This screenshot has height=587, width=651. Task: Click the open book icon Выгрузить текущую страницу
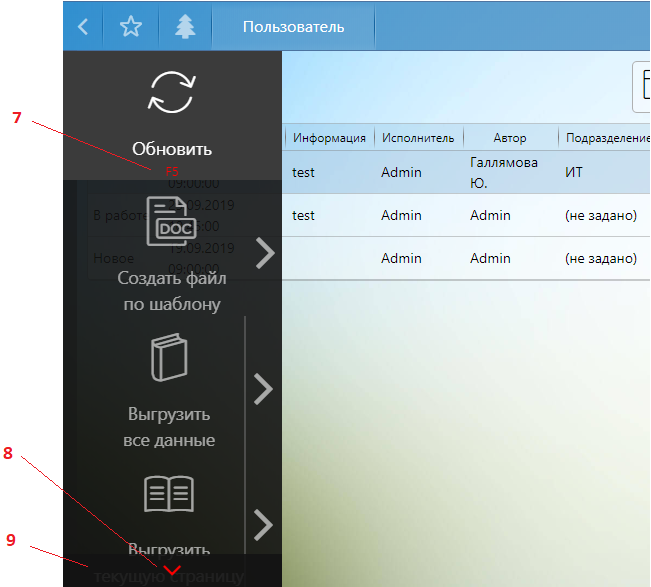coord(169,494)
